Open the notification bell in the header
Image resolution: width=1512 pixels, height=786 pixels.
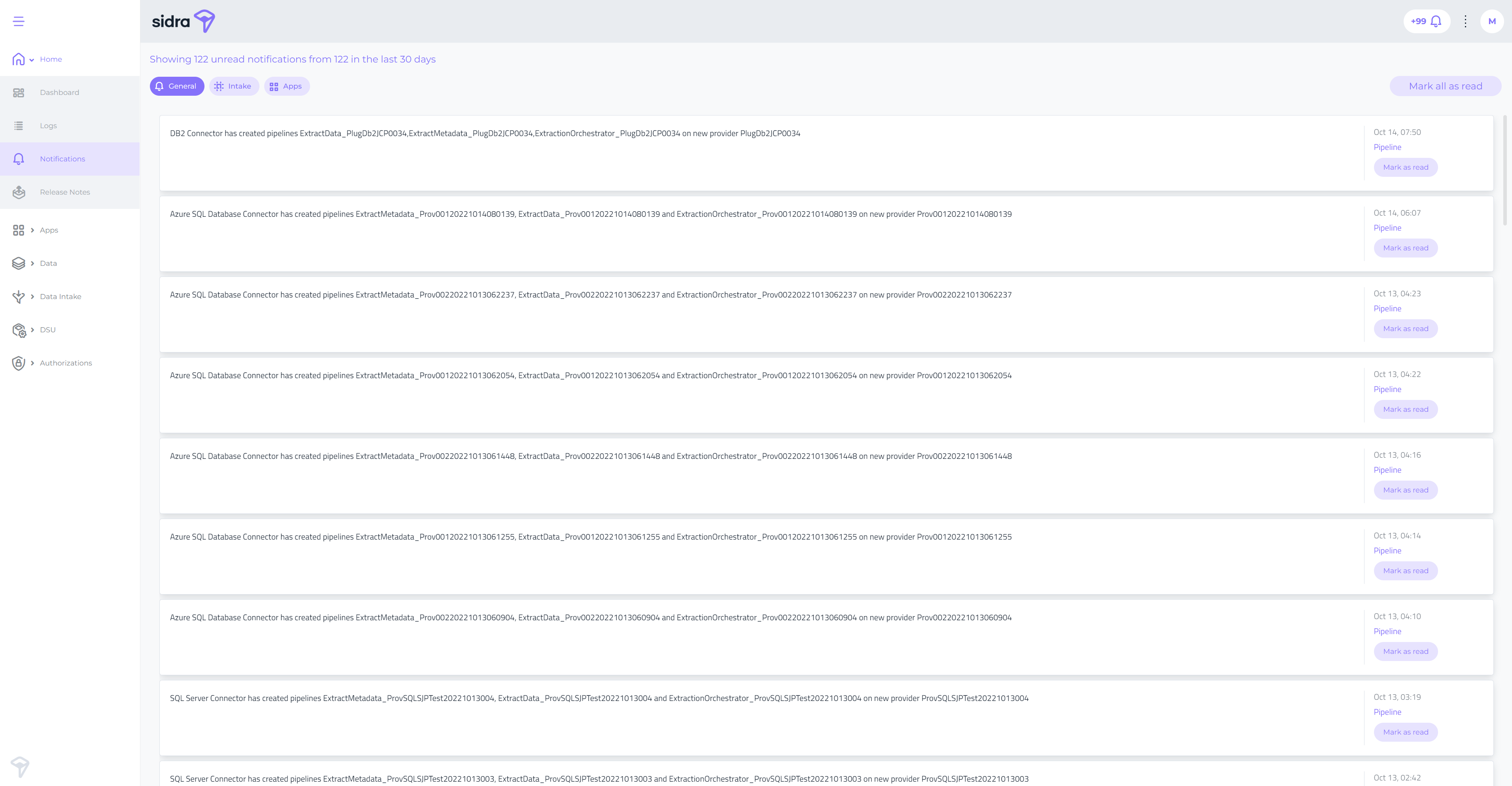pos(1436,22)
